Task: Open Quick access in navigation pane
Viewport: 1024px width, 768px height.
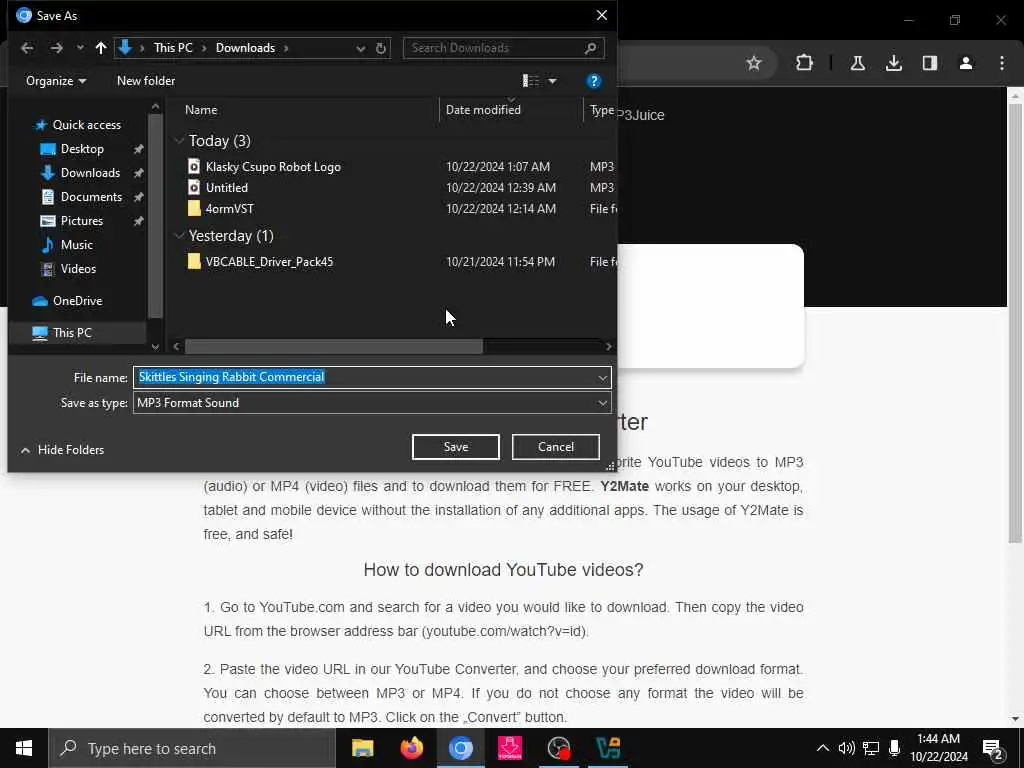Action: 86,125
